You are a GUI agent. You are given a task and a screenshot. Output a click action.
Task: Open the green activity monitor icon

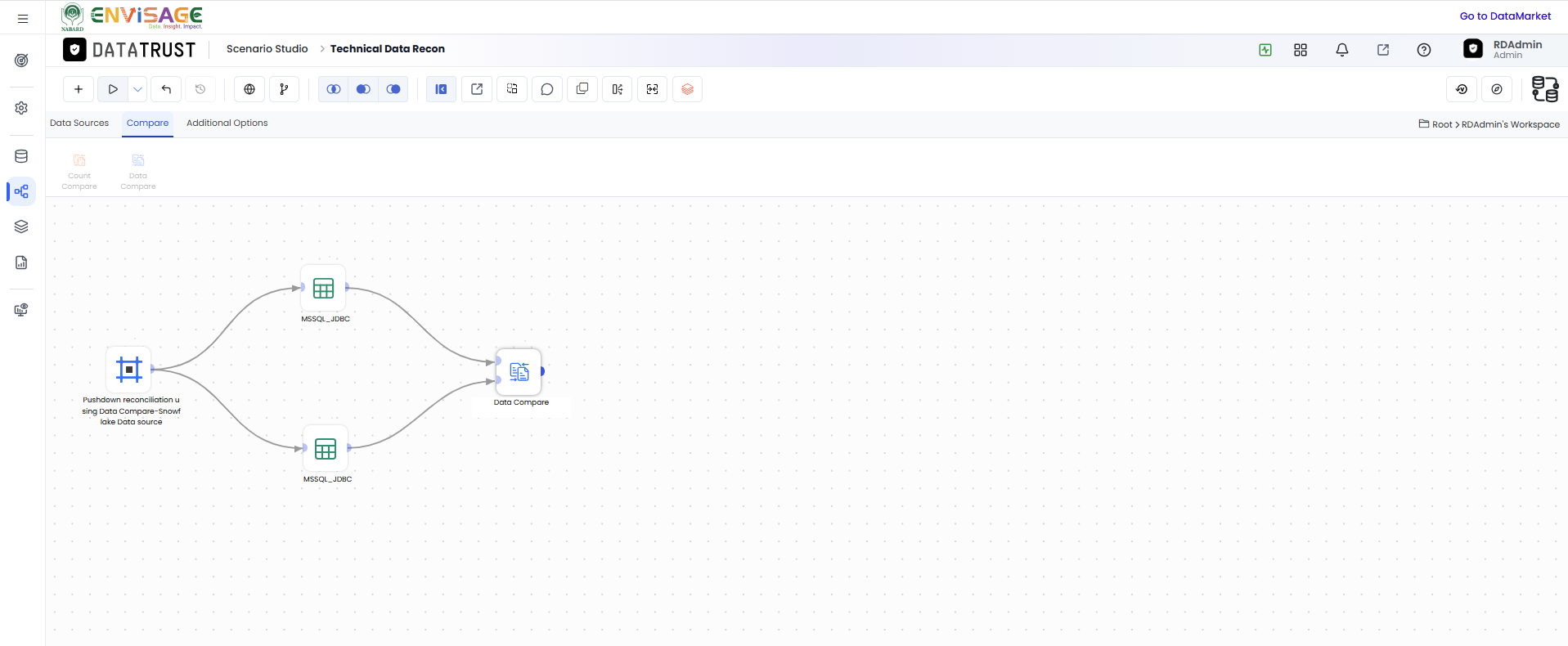[x=1265, y=50]
